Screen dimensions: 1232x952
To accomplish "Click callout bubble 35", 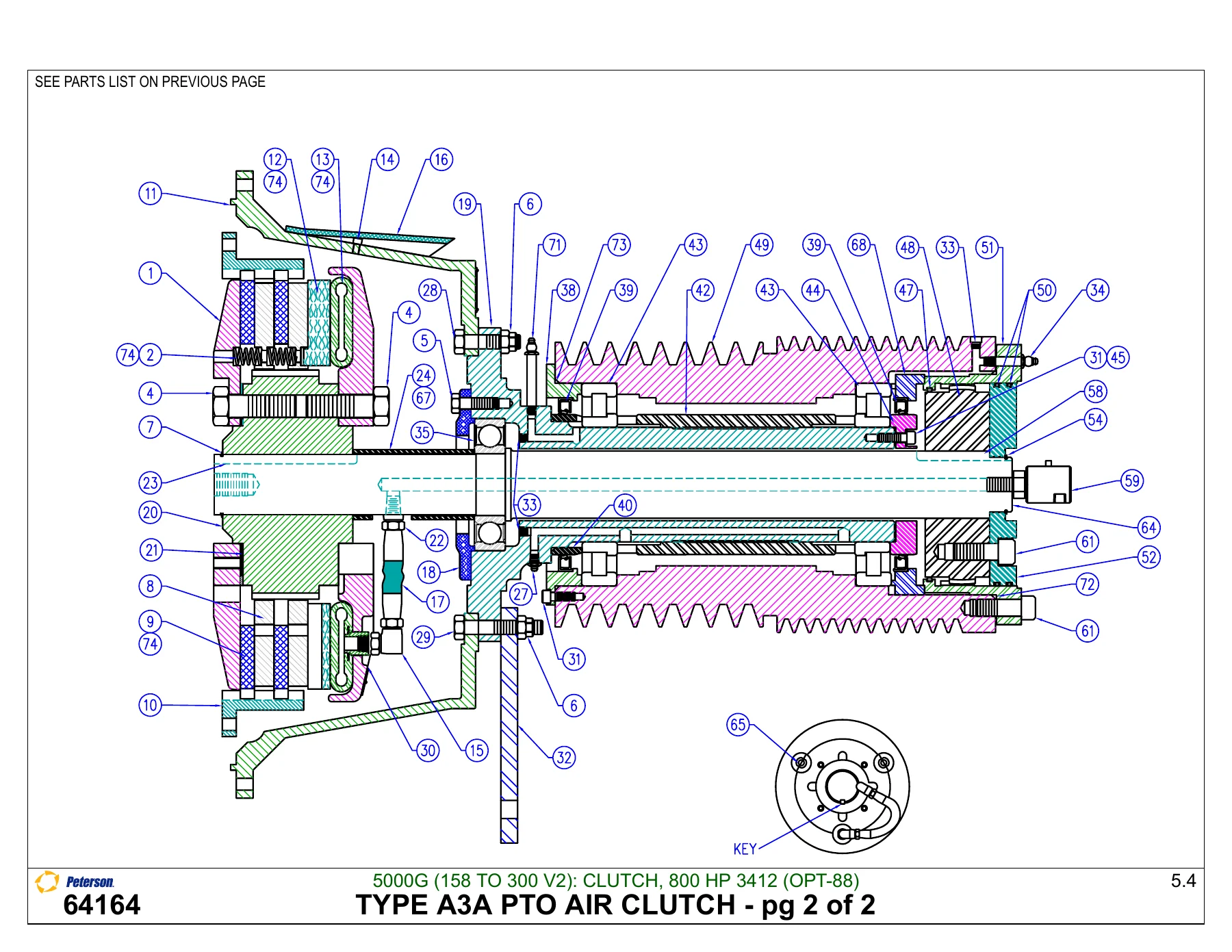I will [422, 433].
